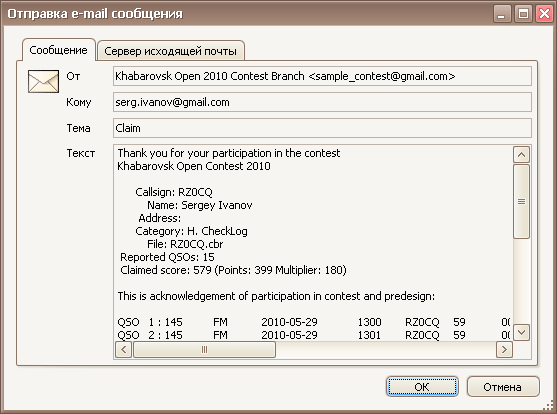Click the vertical scrollbar thumb of the message text
This screenshot has height=414, width=557.
521,201
